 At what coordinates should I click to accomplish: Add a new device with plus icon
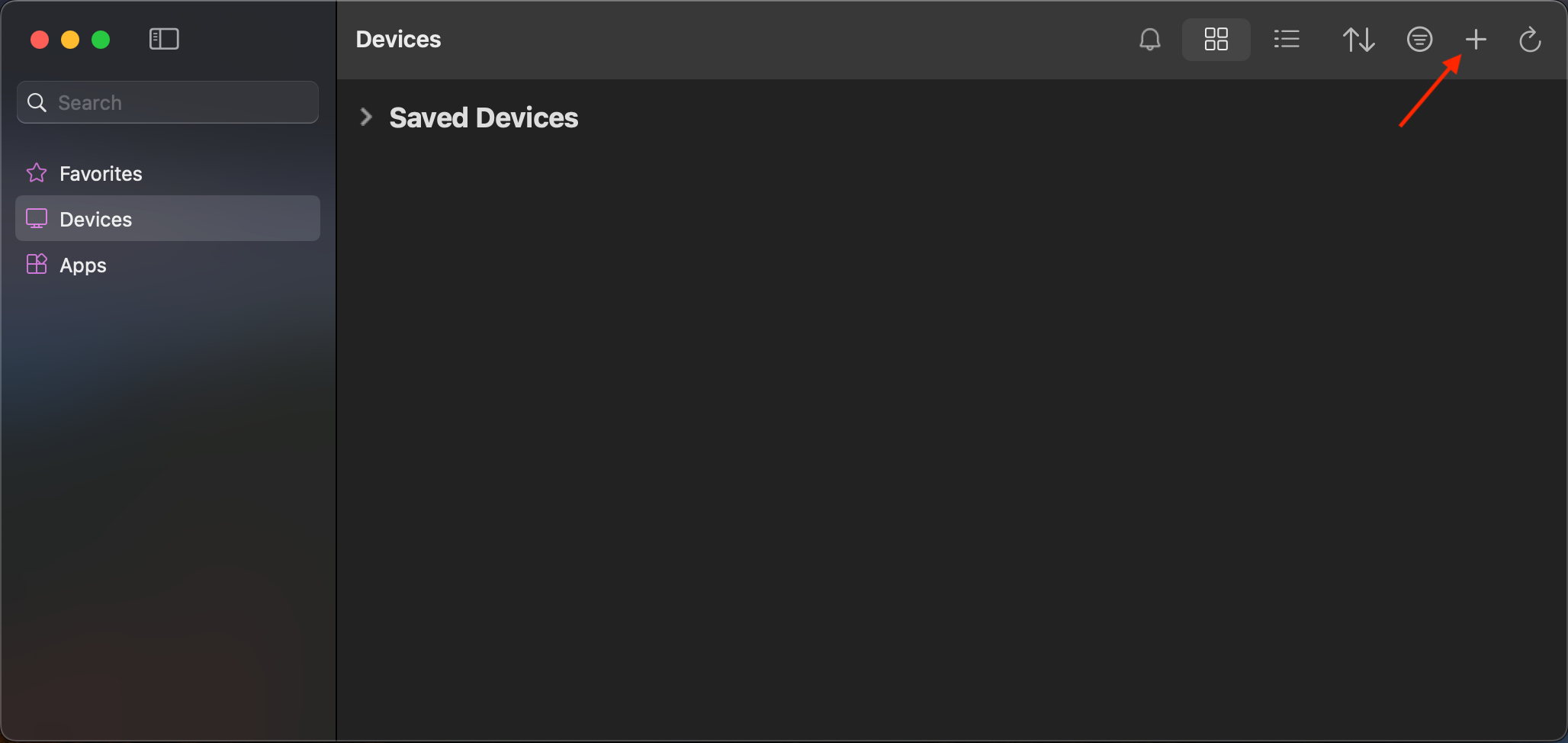1476,40
